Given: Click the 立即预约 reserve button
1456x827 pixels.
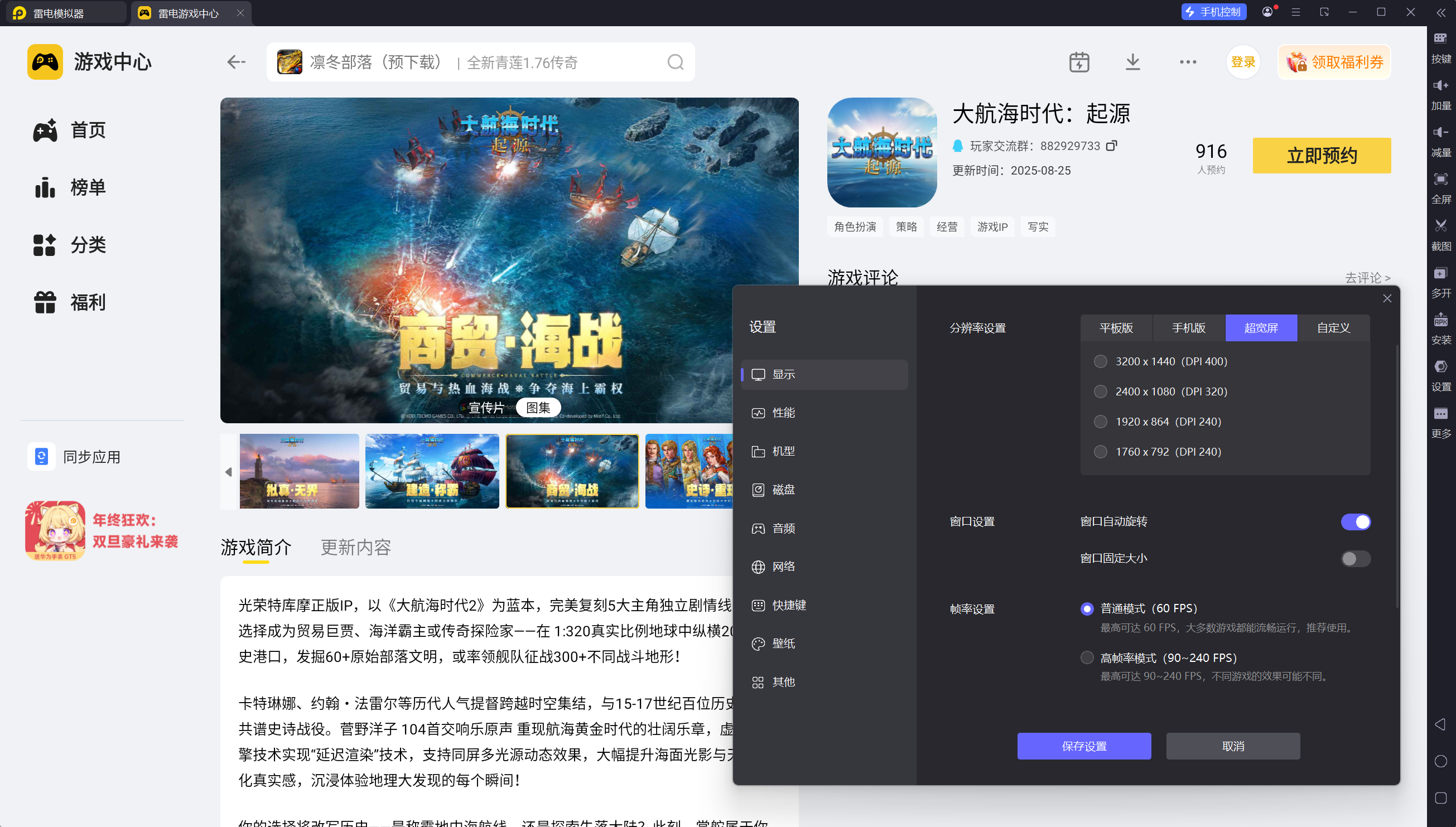Looking at the screenshot, I should [1322, 156].
